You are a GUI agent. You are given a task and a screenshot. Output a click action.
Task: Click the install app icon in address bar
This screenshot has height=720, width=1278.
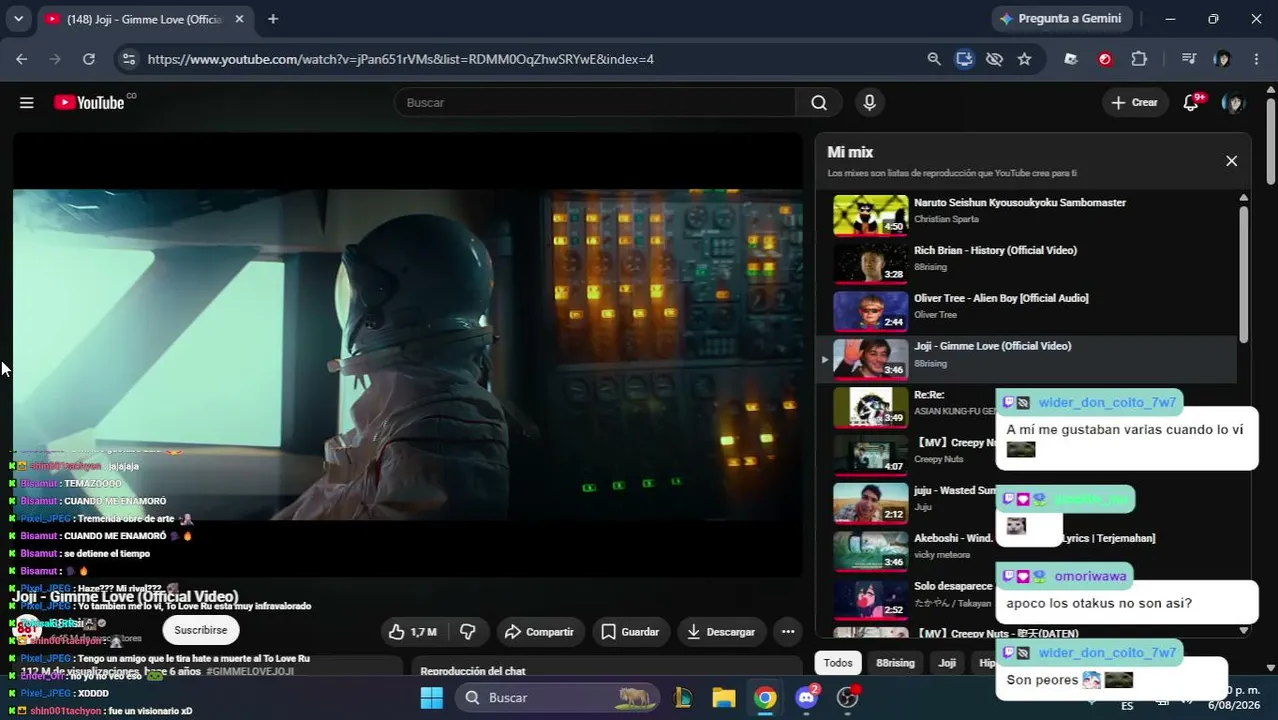click(964, 59)
